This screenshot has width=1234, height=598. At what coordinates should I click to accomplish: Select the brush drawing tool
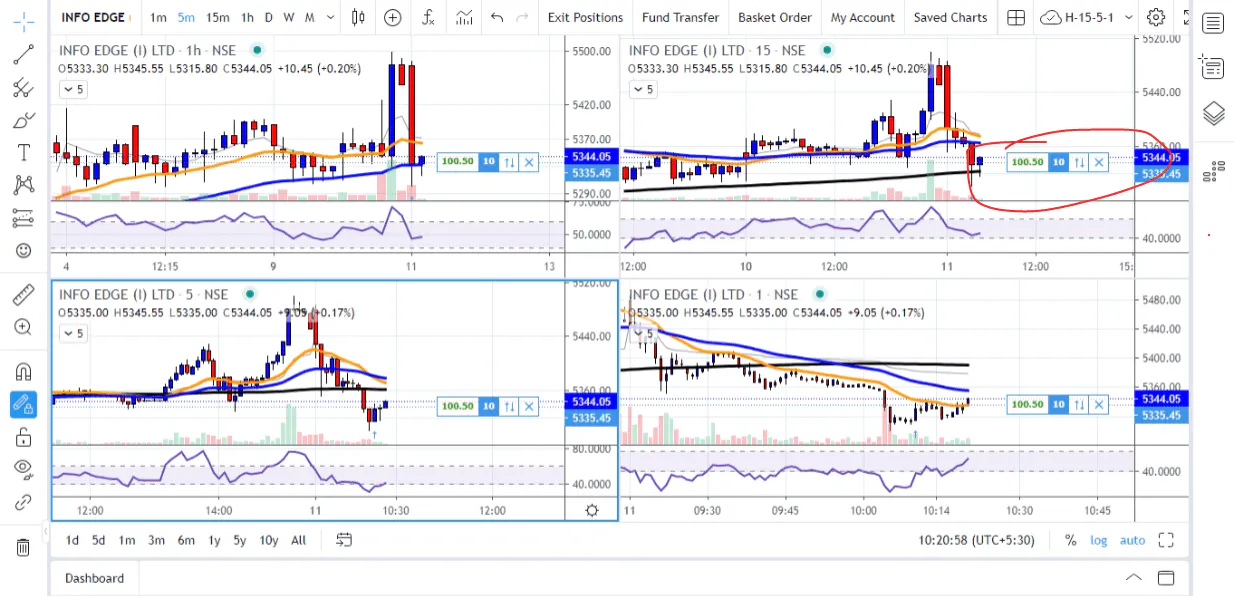coord(23,121)
